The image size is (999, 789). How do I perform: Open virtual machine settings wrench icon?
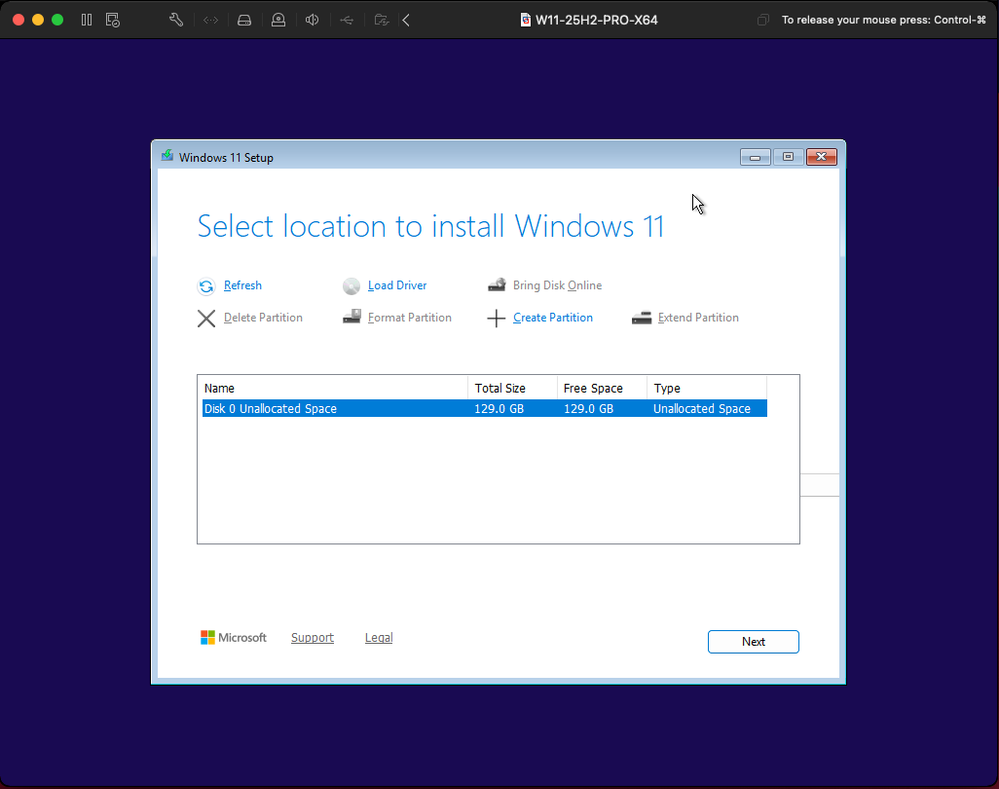(176, 20)
